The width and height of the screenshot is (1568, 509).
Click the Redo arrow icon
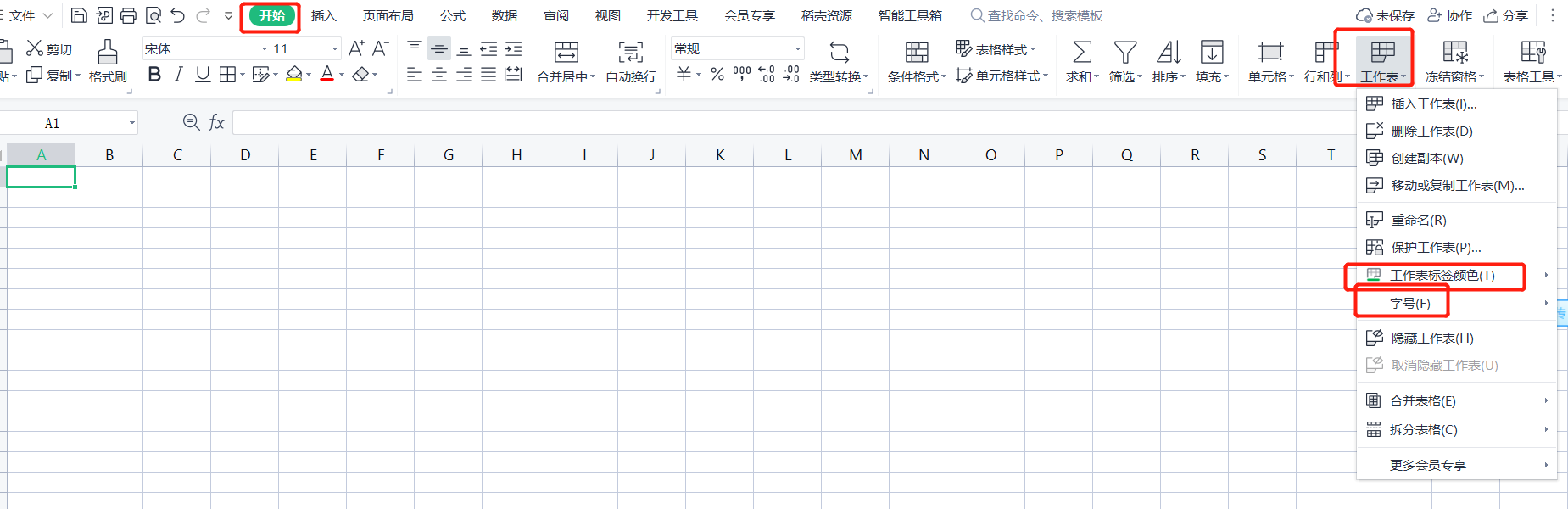tap(204, 15)
